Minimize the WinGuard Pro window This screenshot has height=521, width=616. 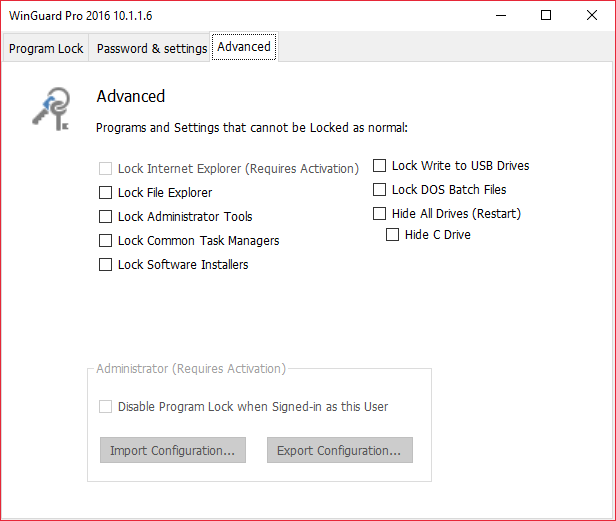pos(499,15)
